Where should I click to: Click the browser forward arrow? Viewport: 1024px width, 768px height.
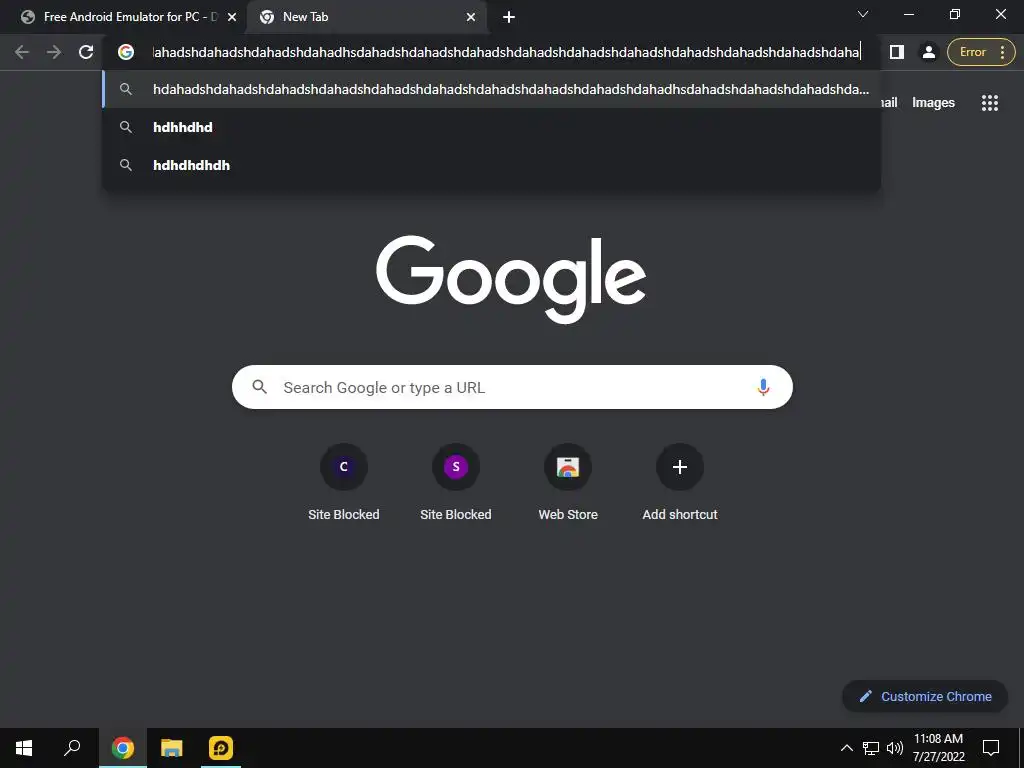point(54,52)
